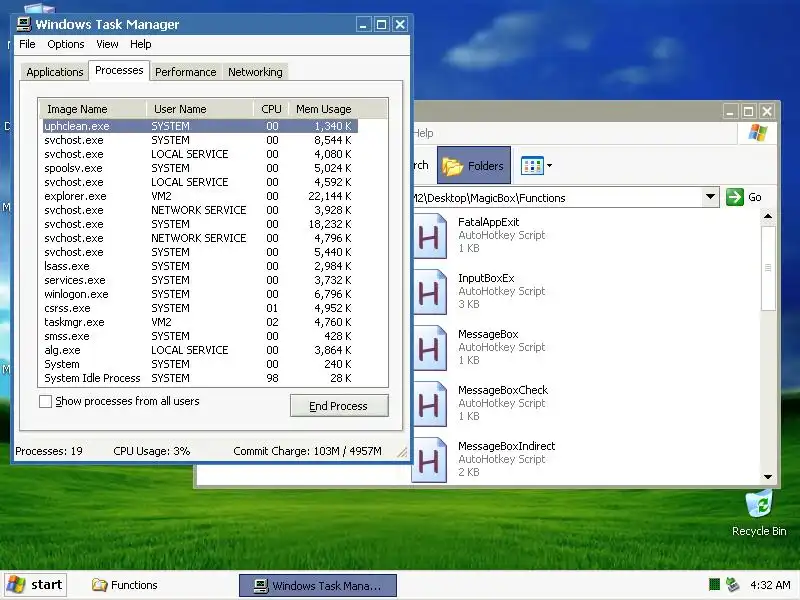Sort by User Name column header

[201, 109]
